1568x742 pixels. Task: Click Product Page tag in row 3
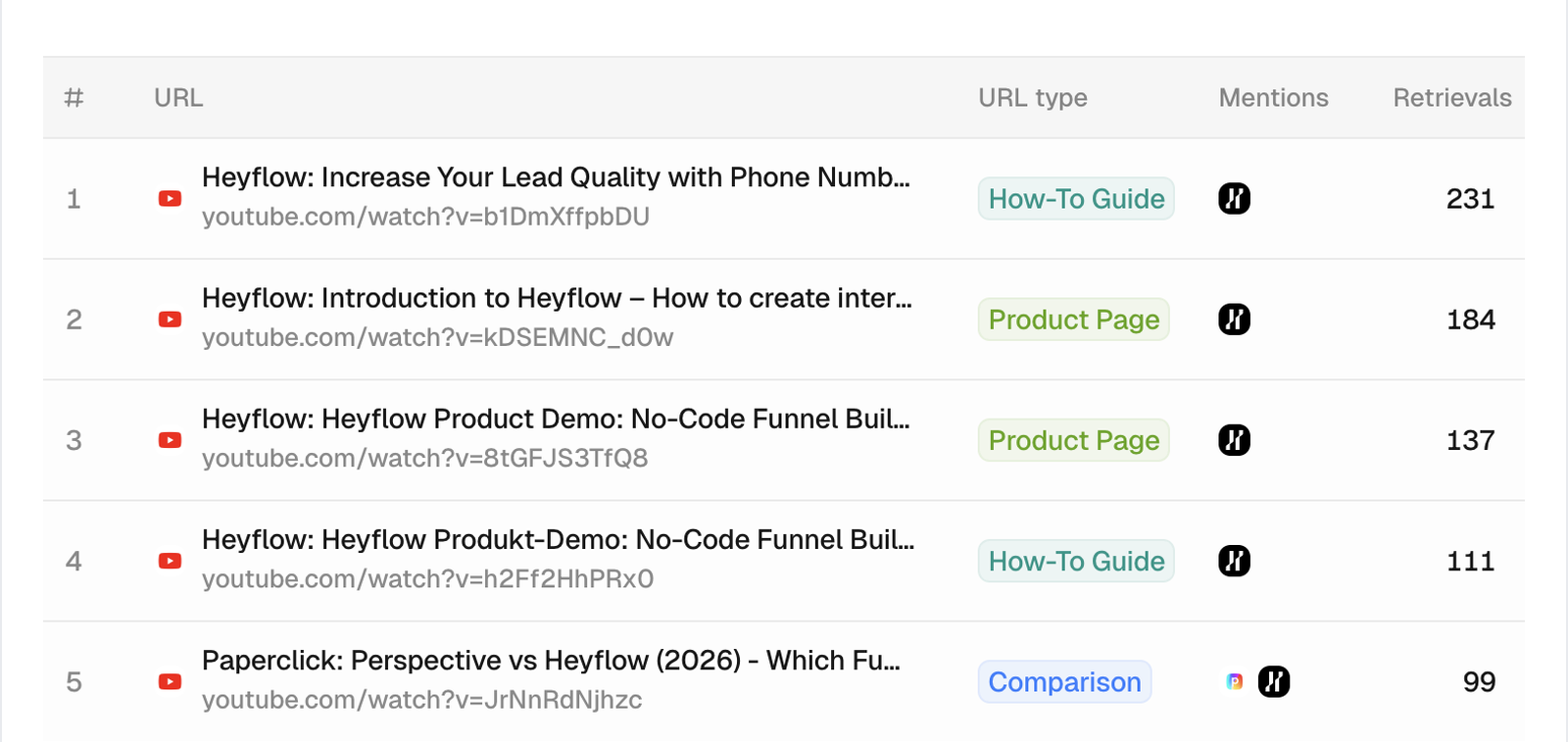[1073, 440]
